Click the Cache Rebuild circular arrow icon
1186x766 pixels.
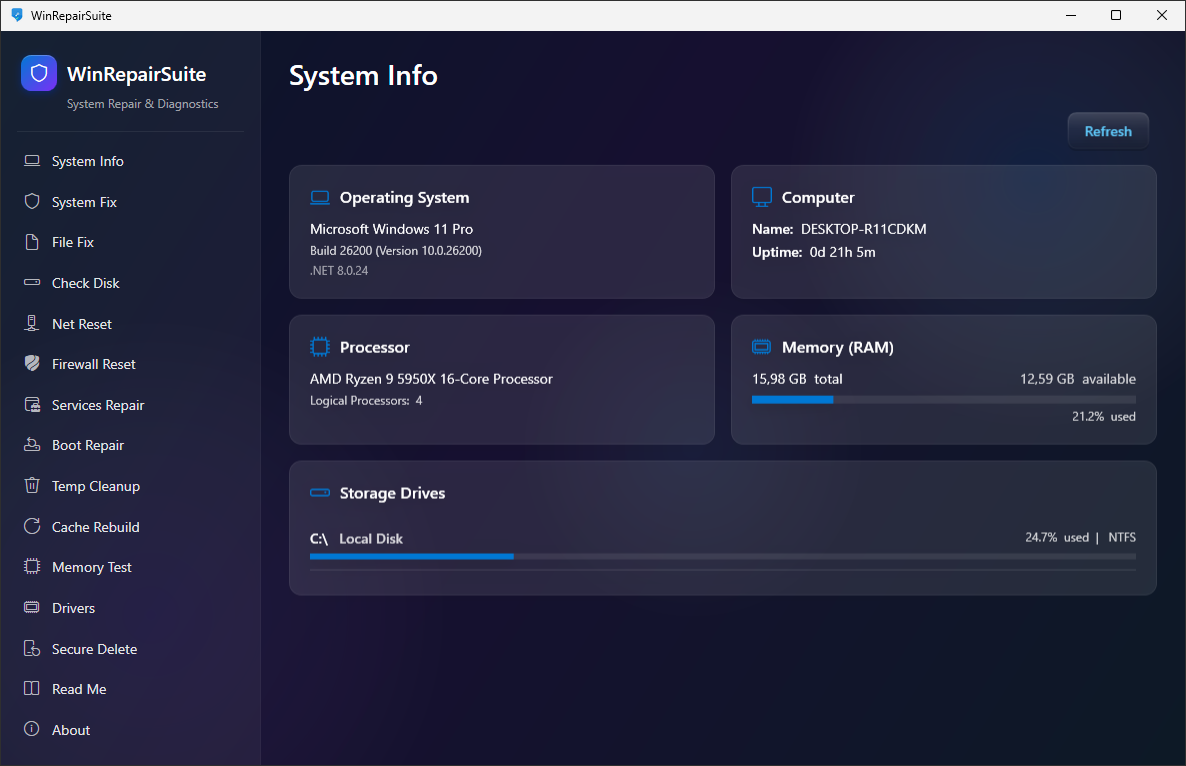(x=32, y=526)
